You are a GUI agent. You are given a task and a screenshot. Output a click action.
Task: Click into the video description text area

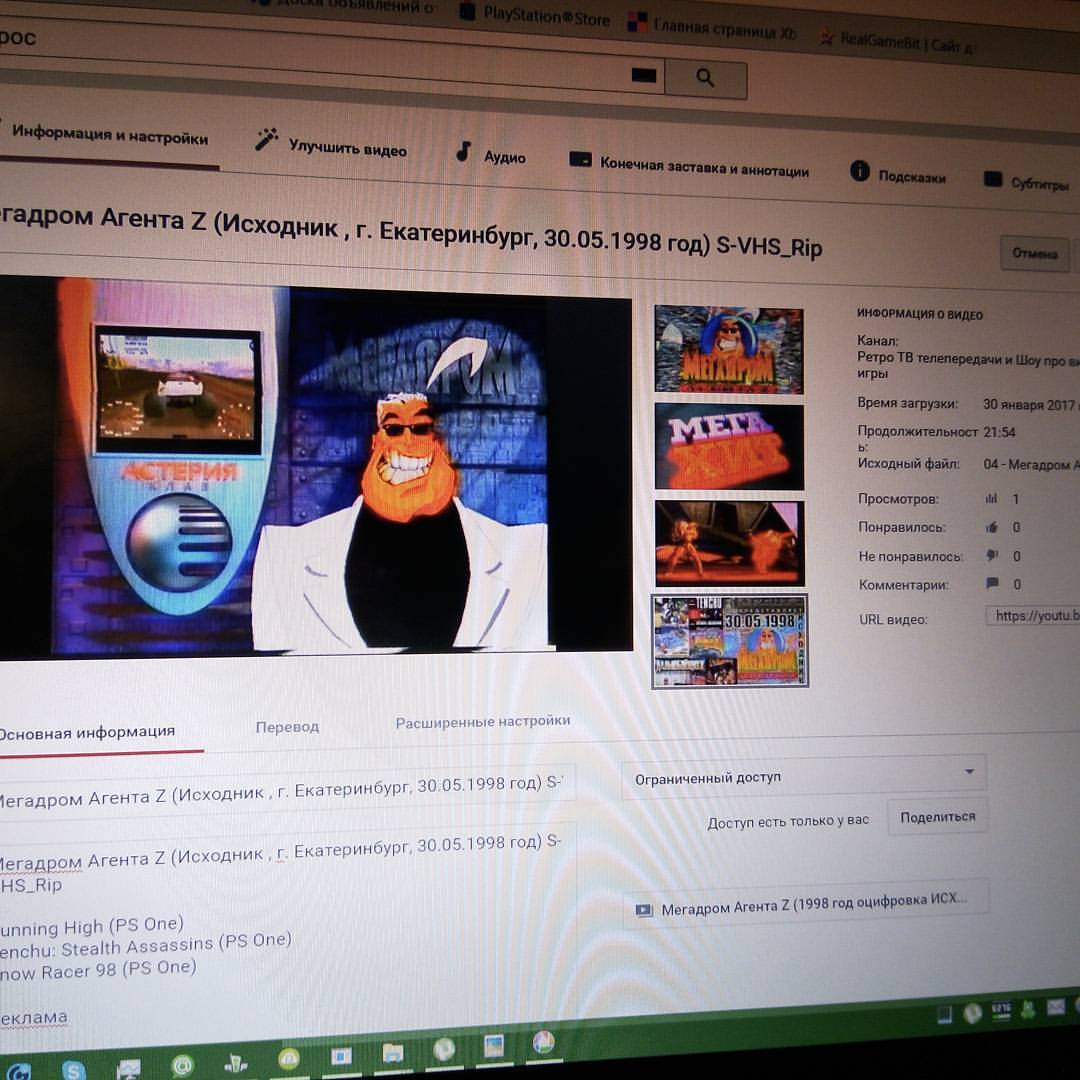(x=288, y=930)
